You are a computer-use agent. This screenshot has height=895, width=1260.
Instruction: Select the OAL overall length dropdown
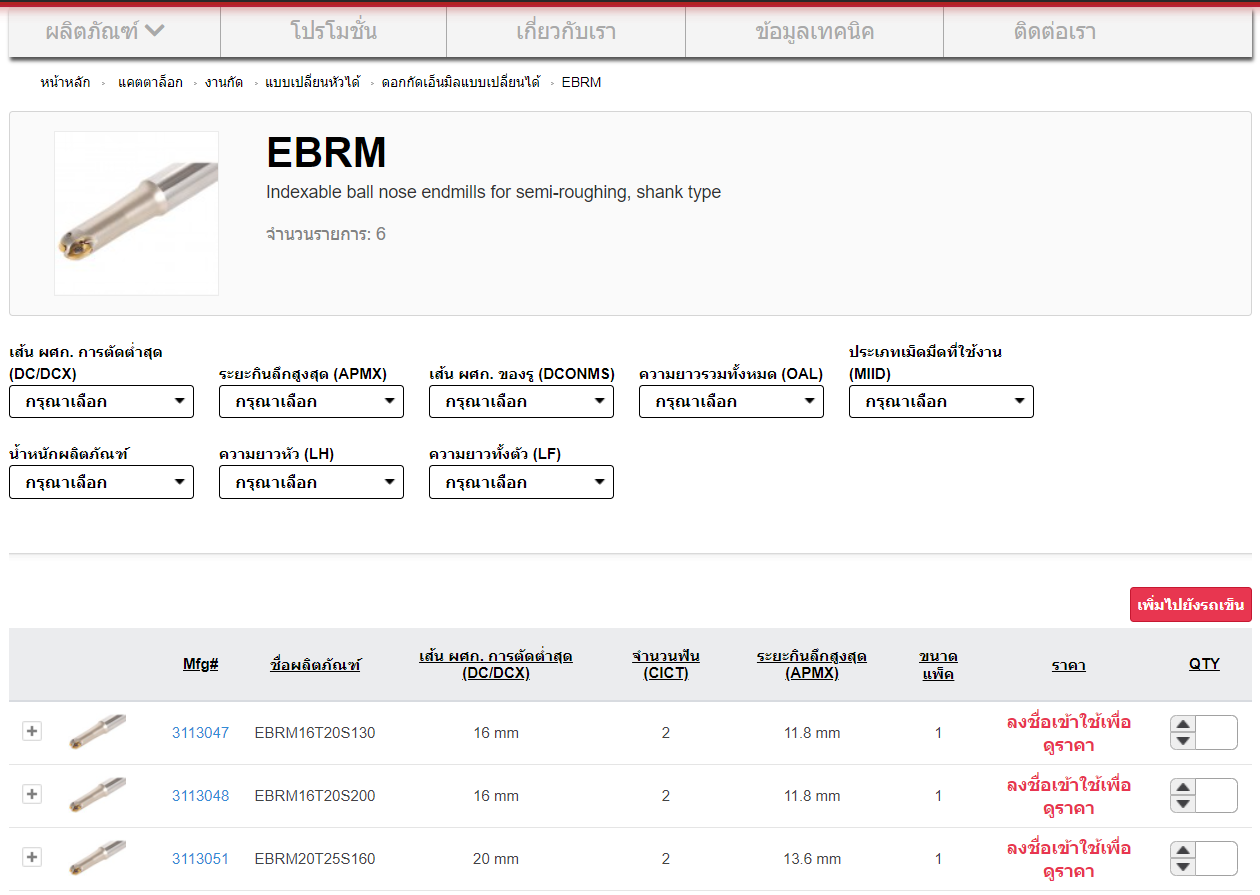click(731, 402)
